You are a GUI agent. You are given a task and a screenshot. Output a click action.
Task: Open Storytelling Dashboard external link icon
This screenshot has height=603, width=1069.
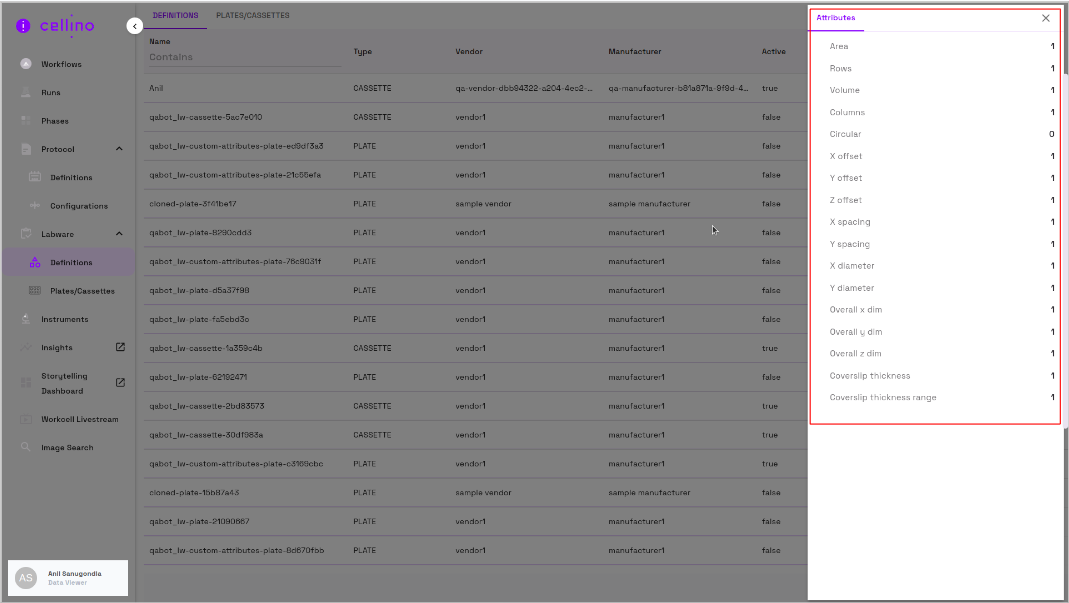tap(120, 382)
